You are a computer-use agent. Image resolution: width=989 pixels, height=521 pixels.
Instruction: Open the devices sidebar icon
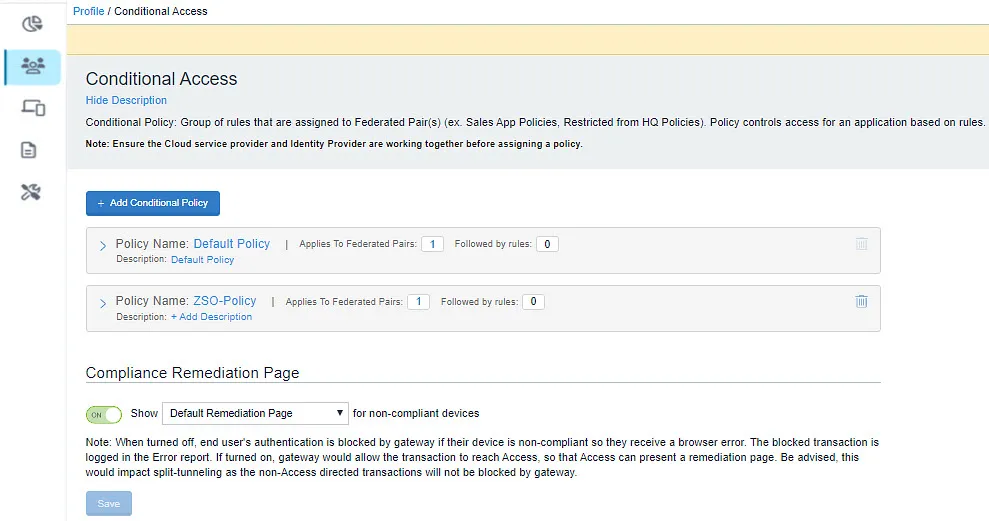click(33, 108)
